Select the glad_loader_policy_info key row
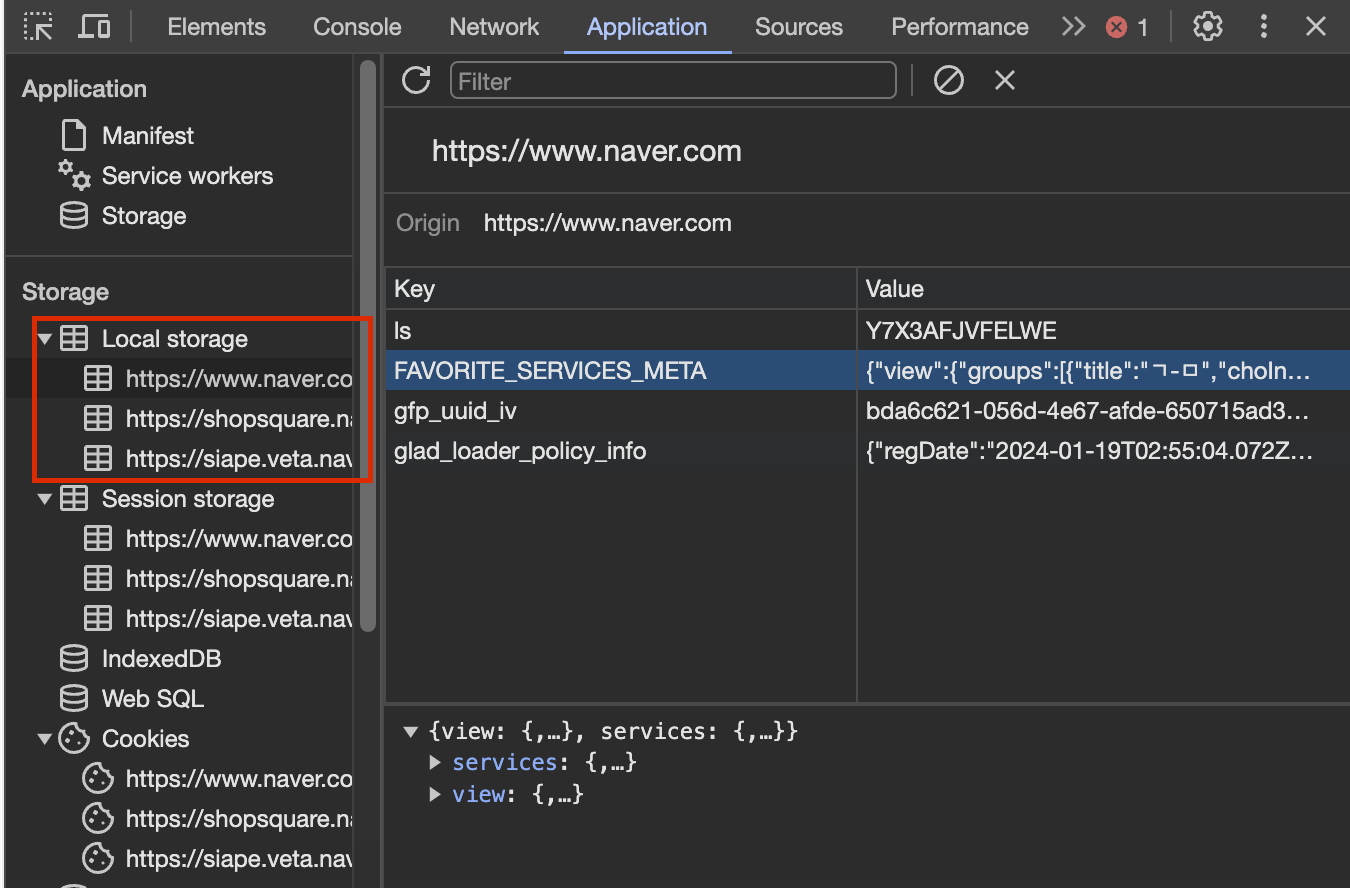Viewport: 1350px width, 888px height. [620, 451]
